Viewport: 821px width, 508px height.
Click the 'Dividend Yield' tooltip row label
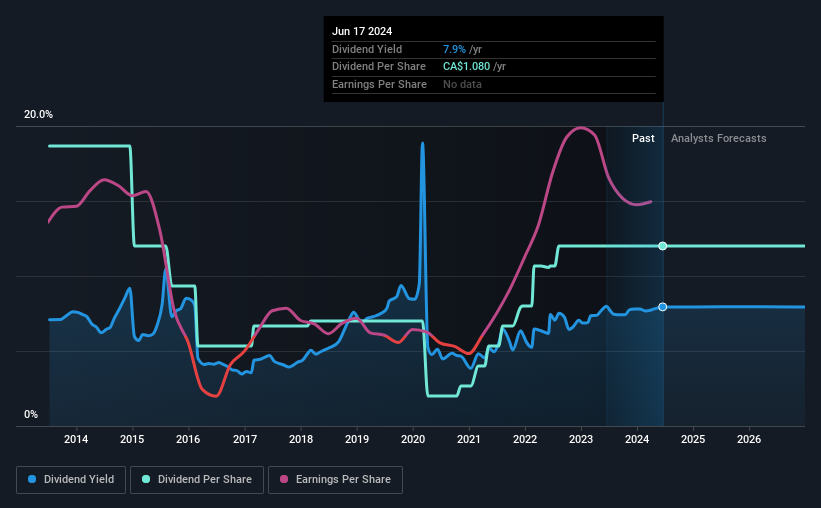(x=367, y=49)
